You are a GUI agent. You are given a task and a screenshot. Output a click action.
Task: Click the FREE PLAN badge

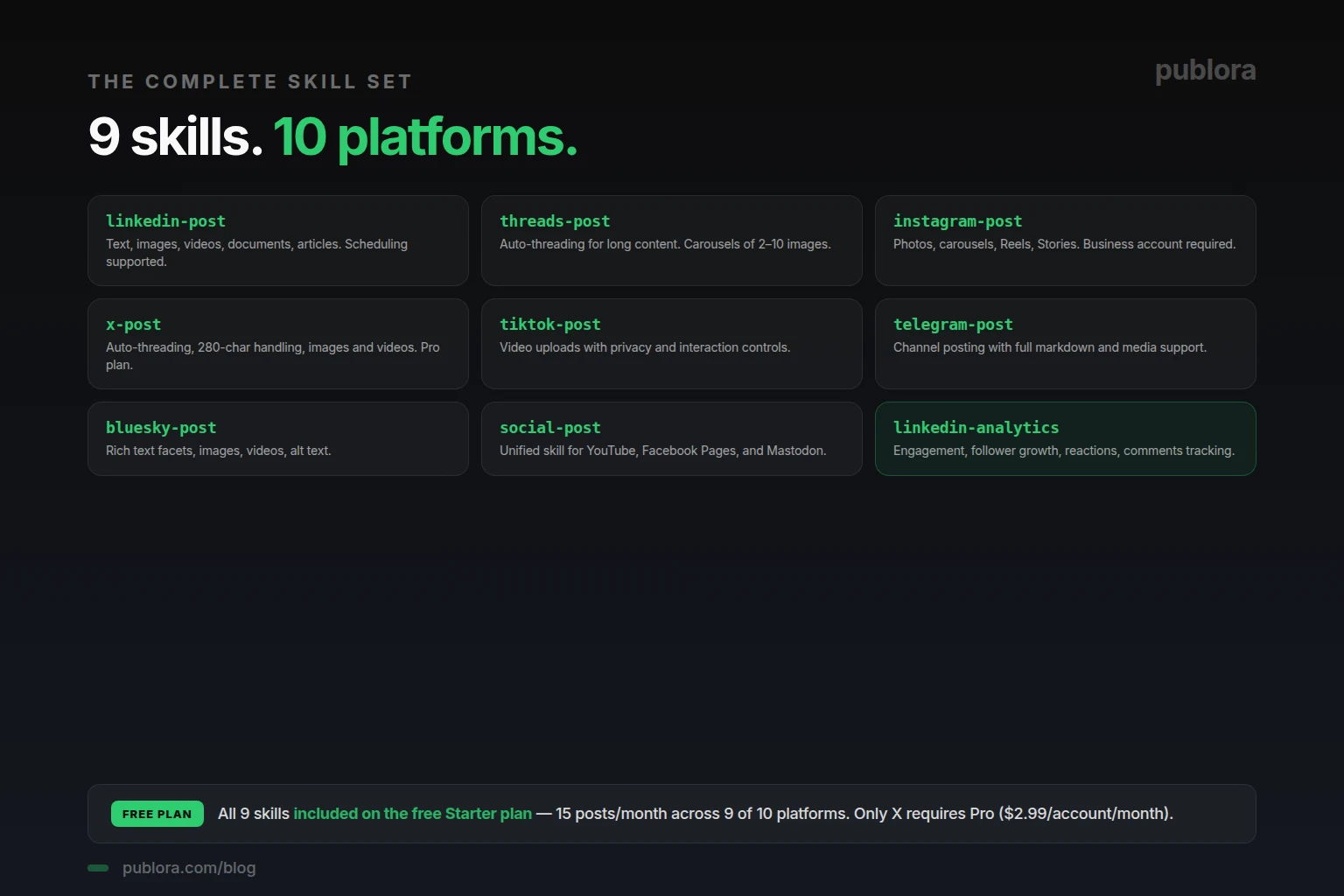point(157,814)
